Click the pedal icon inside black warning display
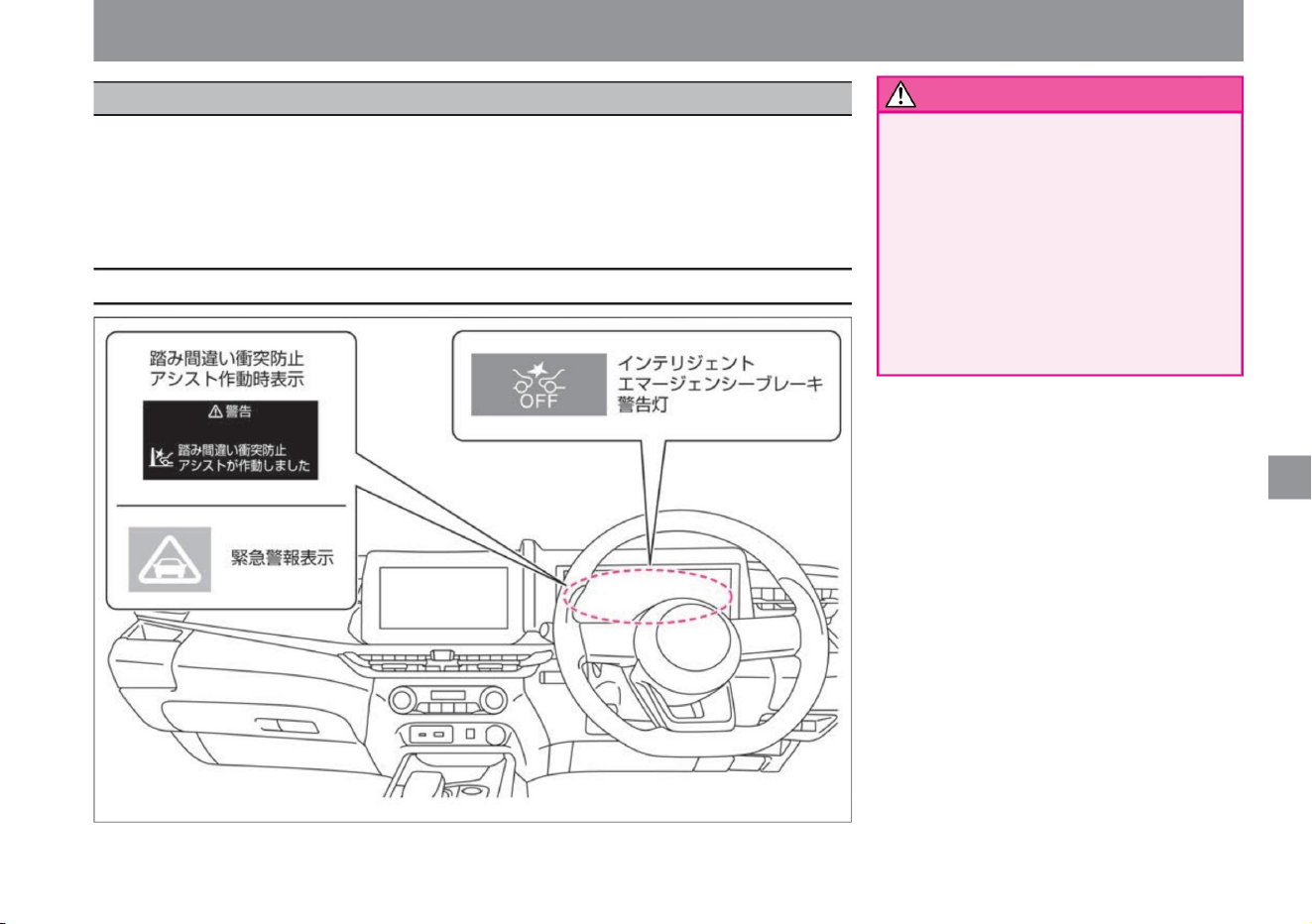Viewport: 1312px width, 924px height. 161,457
